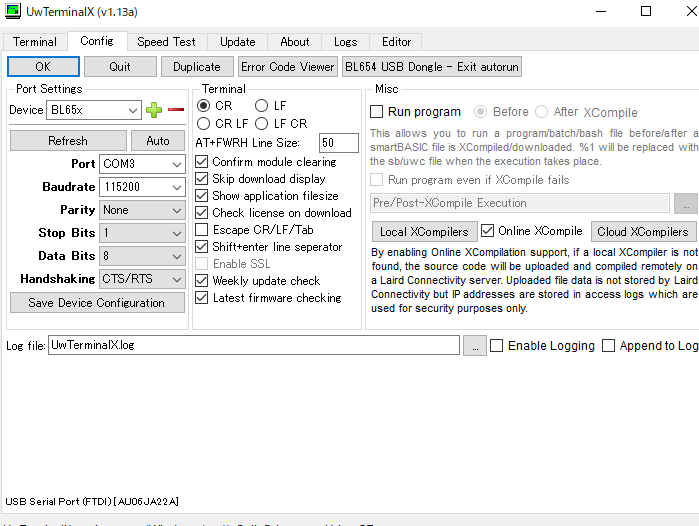The height and width of the screenshot is (526, 699).
Task: Click the Refresh ports button
Action: [68, 141]
